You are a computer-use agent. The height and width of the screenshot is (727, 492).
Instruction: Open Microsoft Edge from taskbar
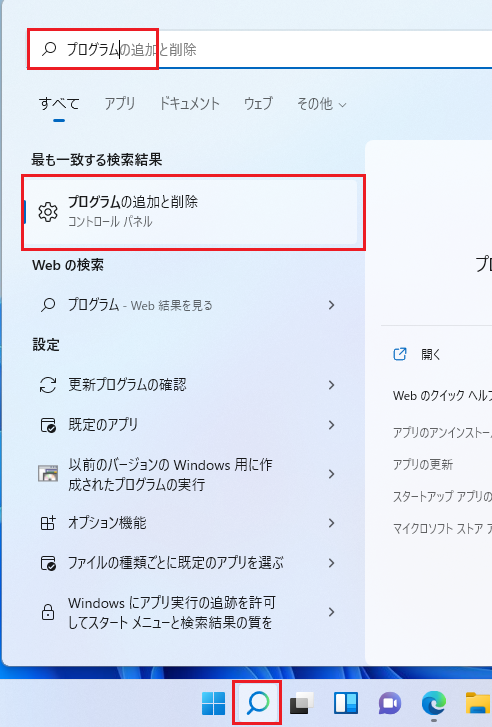point(434,703)
